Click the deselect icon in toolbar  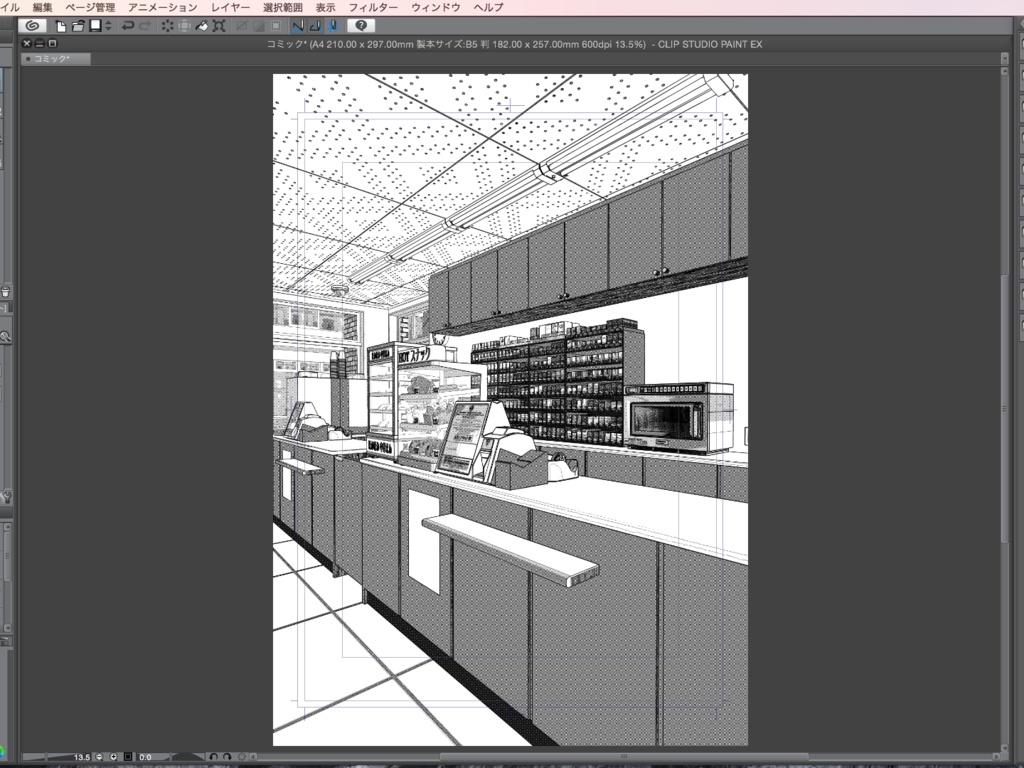pyautogui.click(x=242, y=25)
